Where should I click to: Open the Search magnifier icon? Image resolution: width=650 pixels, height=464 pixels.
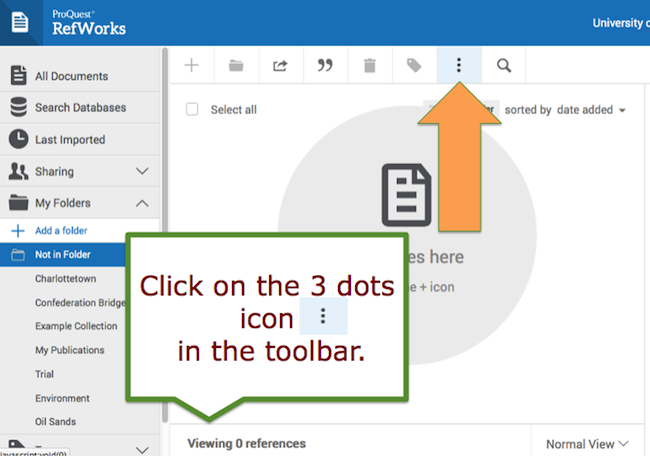pyautogui.click(x=504, y=66)
